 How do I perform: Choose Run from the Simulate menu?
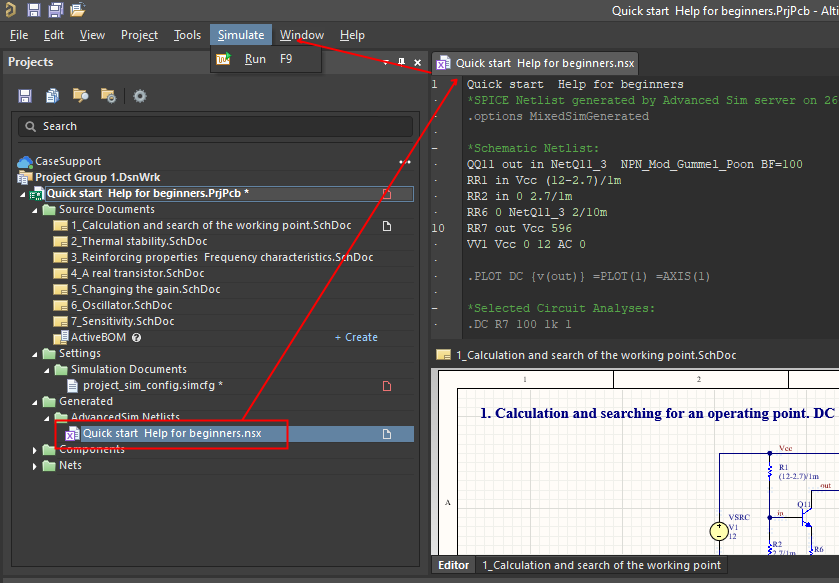[x=255, y=59]
